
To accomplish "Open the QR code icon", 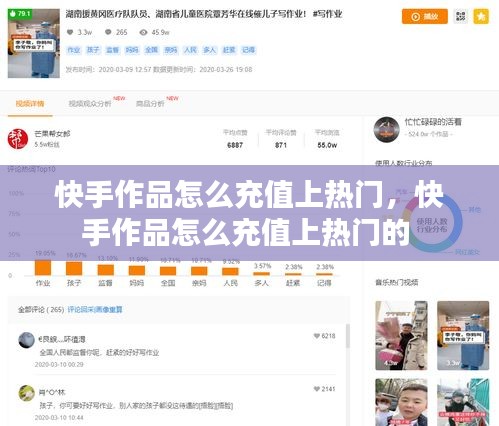I will click(460, 16).
